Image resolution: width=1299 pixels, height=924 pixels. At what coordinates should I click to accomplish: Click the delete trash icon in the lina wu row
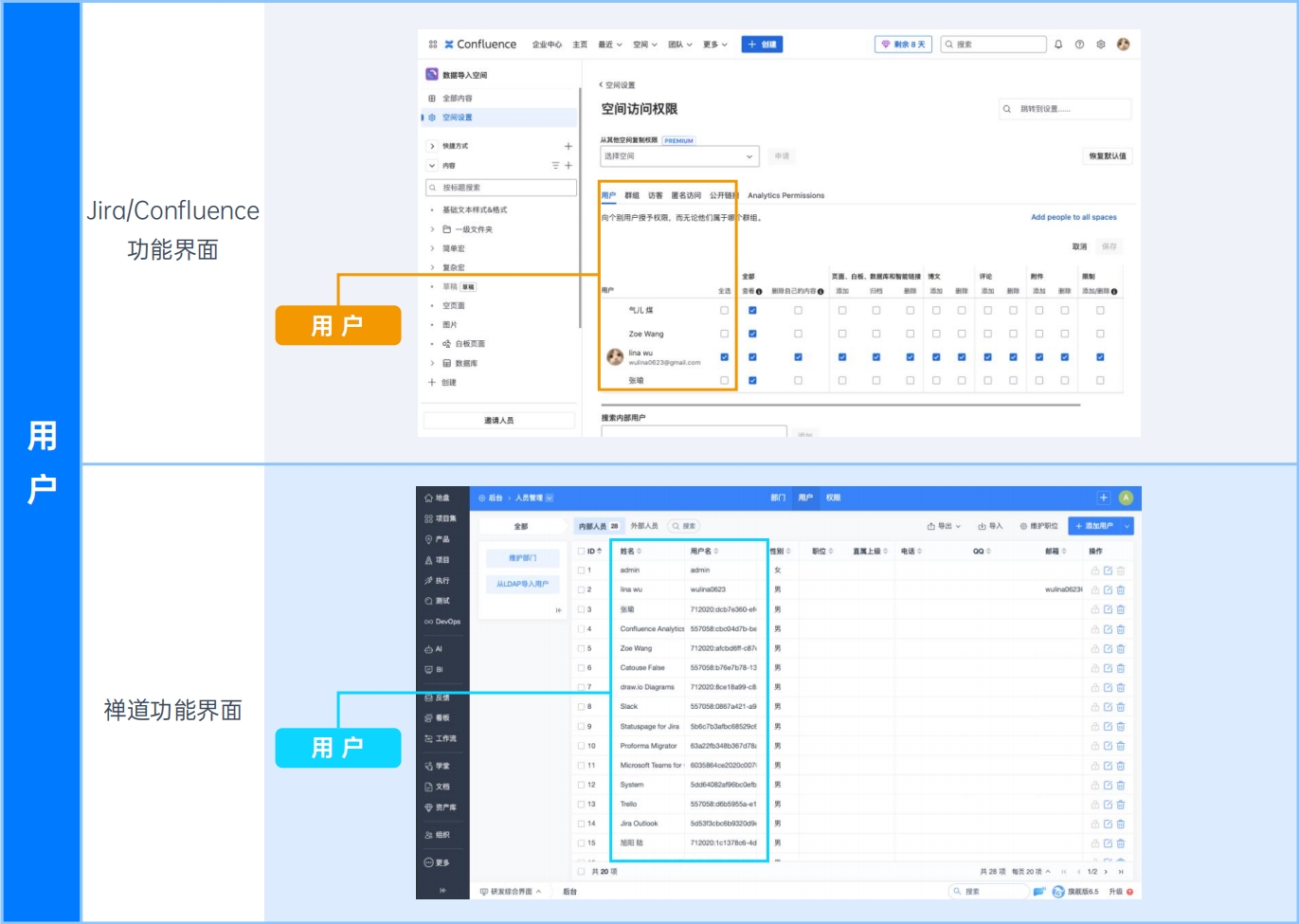(1121, 590)
